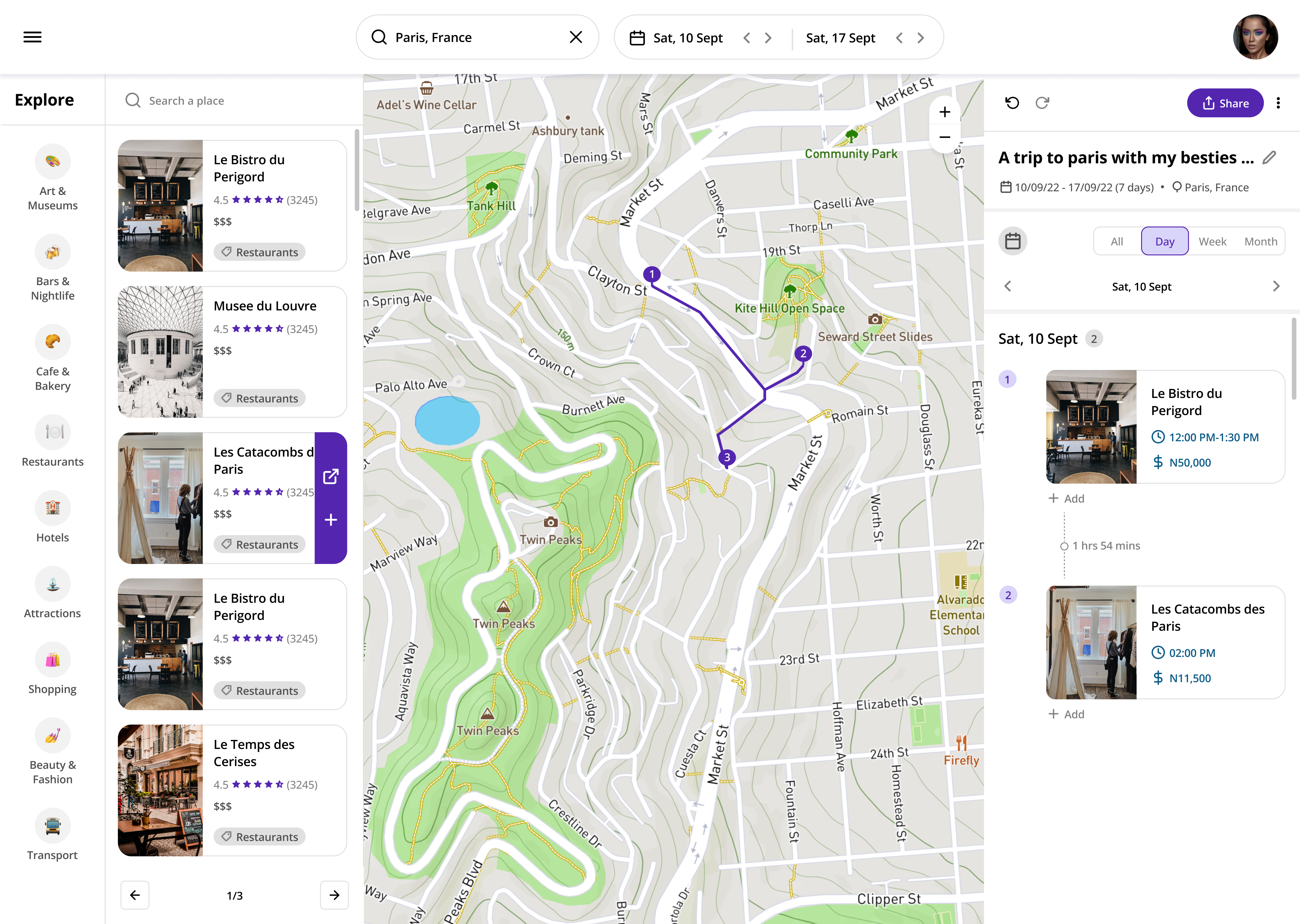Clear the Paris, France search

pos(576,38)
